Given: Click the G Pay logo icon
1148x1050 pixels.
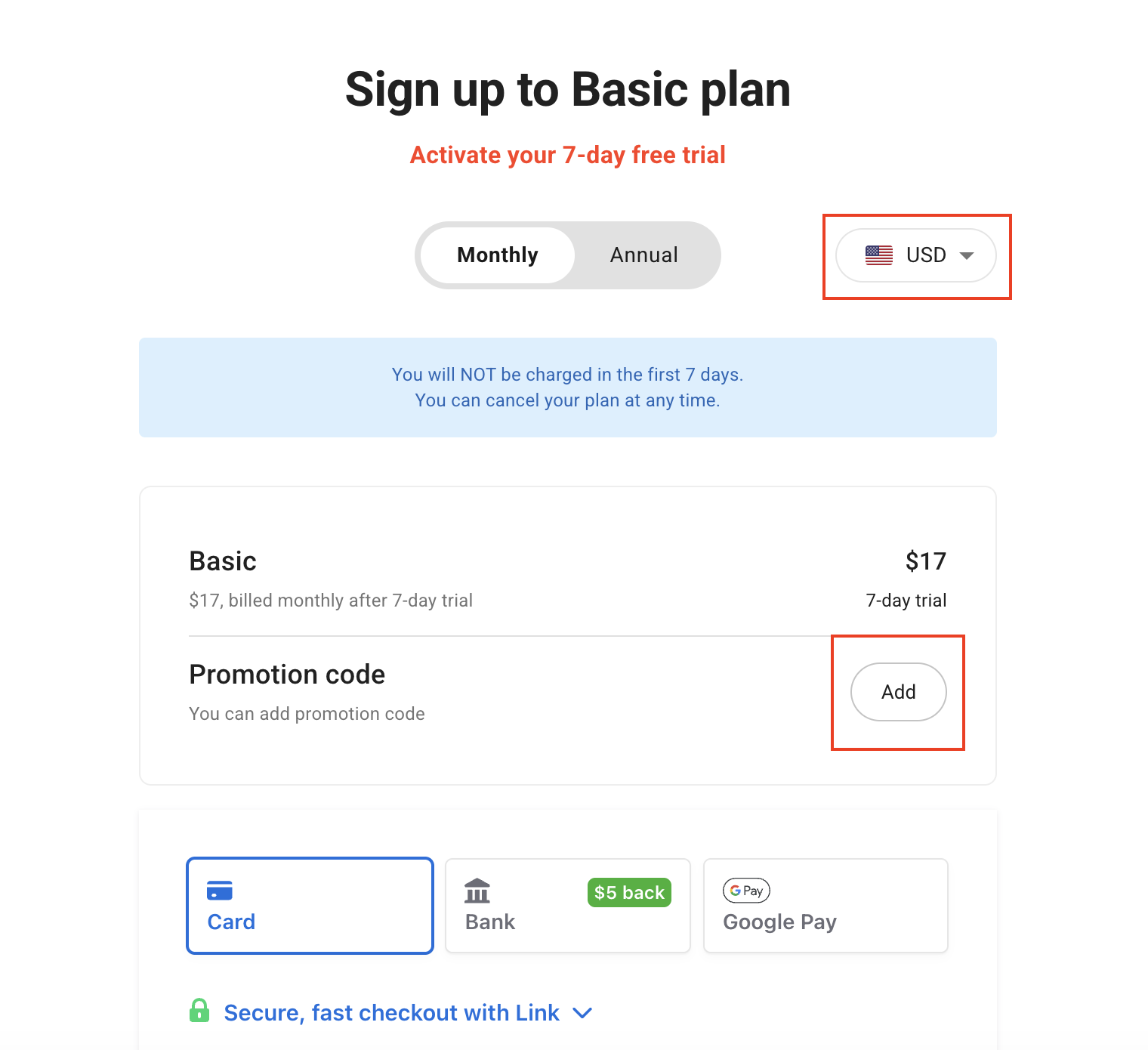Looking at the screenshot, I should 746,891.
